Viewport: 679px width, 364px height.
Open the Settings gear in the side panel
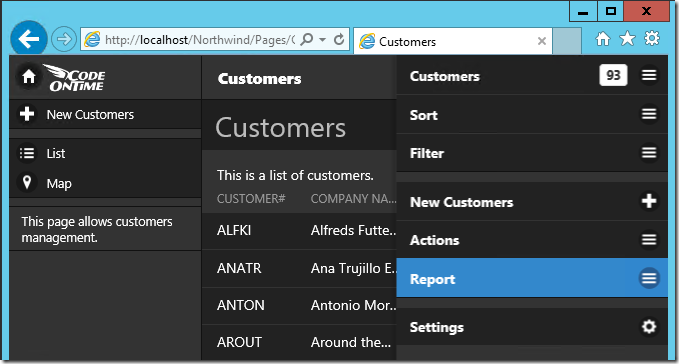tap(649, 326)
